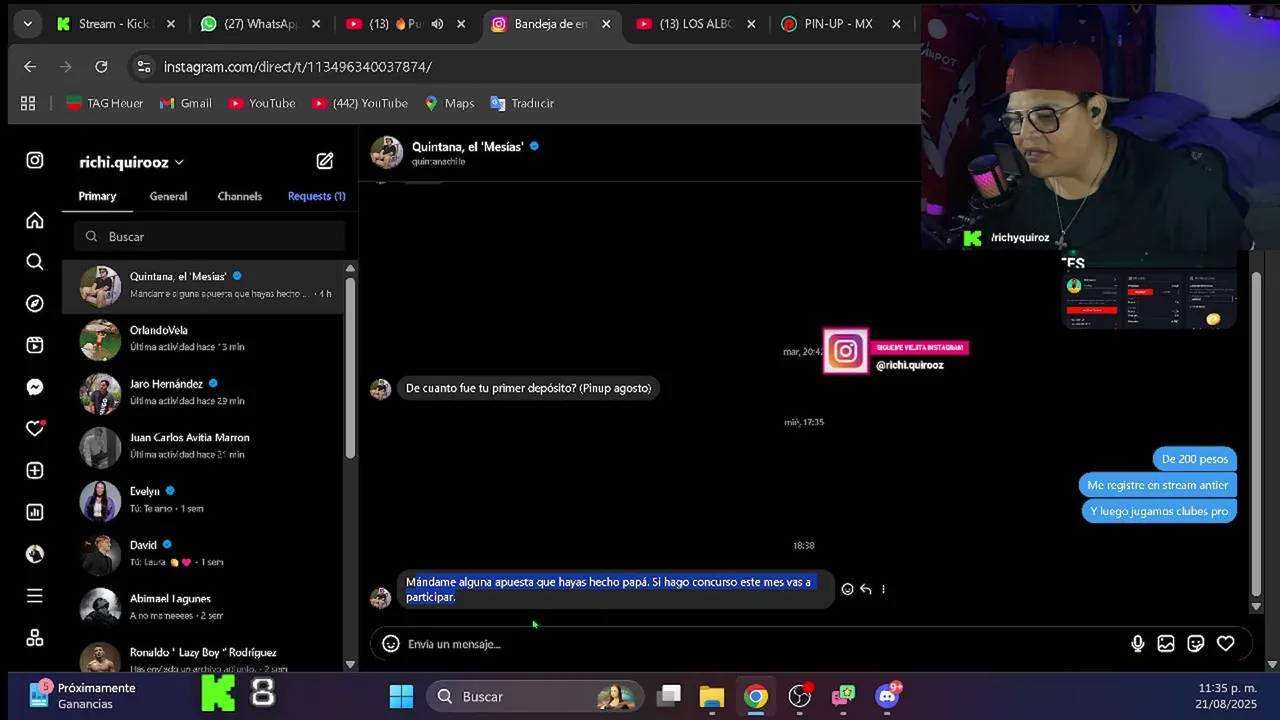Screen dimensions: 1280x720
Task: Open Chrome tab search dropdown arrow
Action: 27,24
